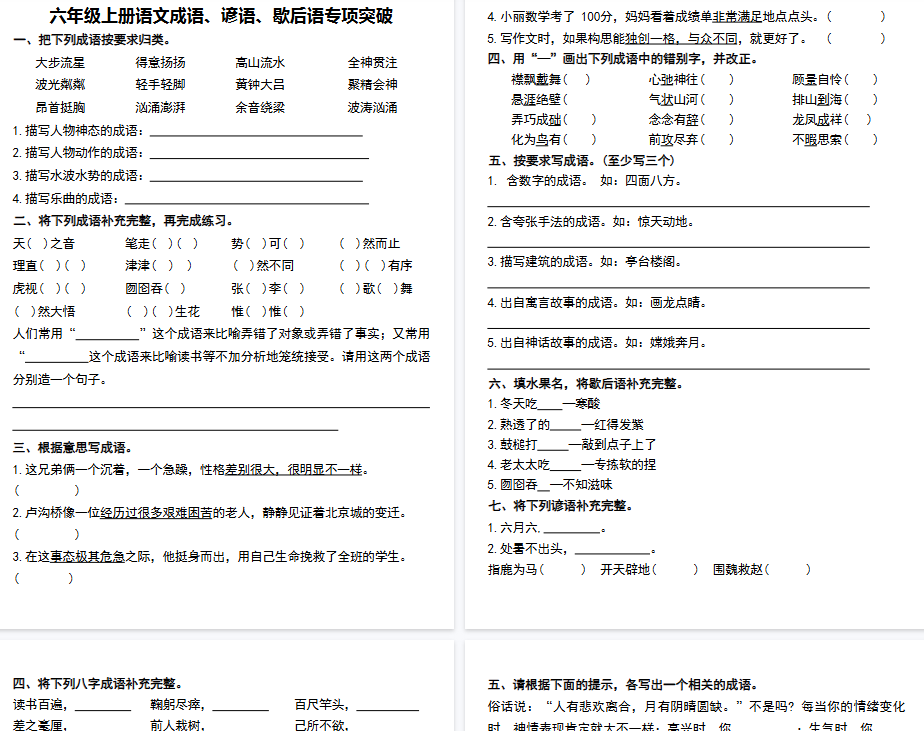
Task: Click the idiom 悬涯绝壁
Action: coord(536,100)
